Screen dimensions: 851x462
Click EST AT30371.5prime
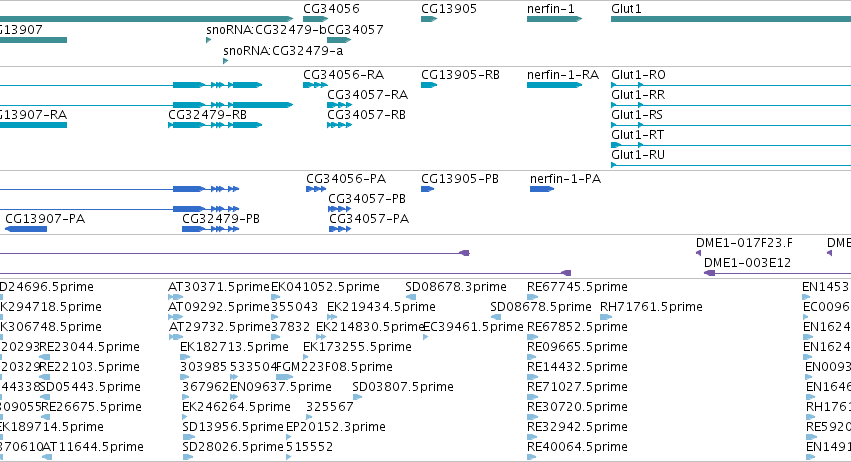coord(219,287)
